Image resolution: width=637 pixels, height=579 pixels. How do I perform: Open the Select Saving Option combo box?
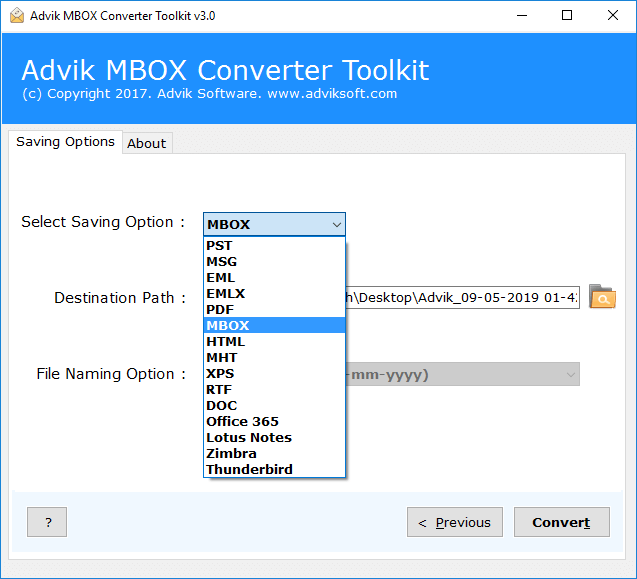tap(274, 224)
